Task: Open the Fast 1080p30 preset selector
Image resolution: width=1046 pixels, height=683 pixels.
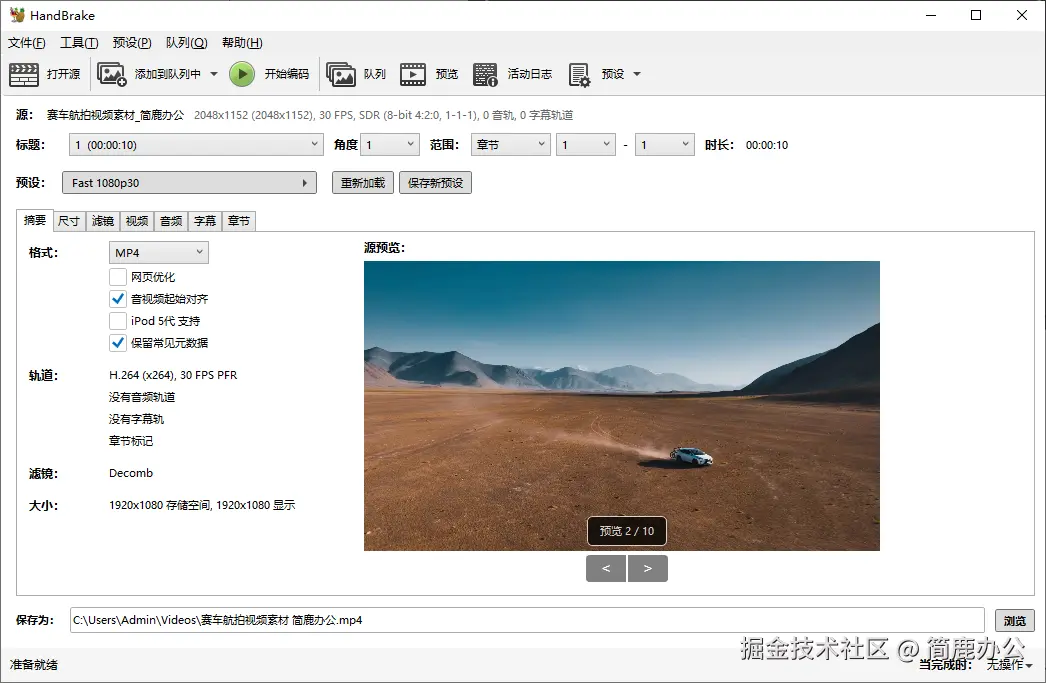Action: tap(189, 183)
